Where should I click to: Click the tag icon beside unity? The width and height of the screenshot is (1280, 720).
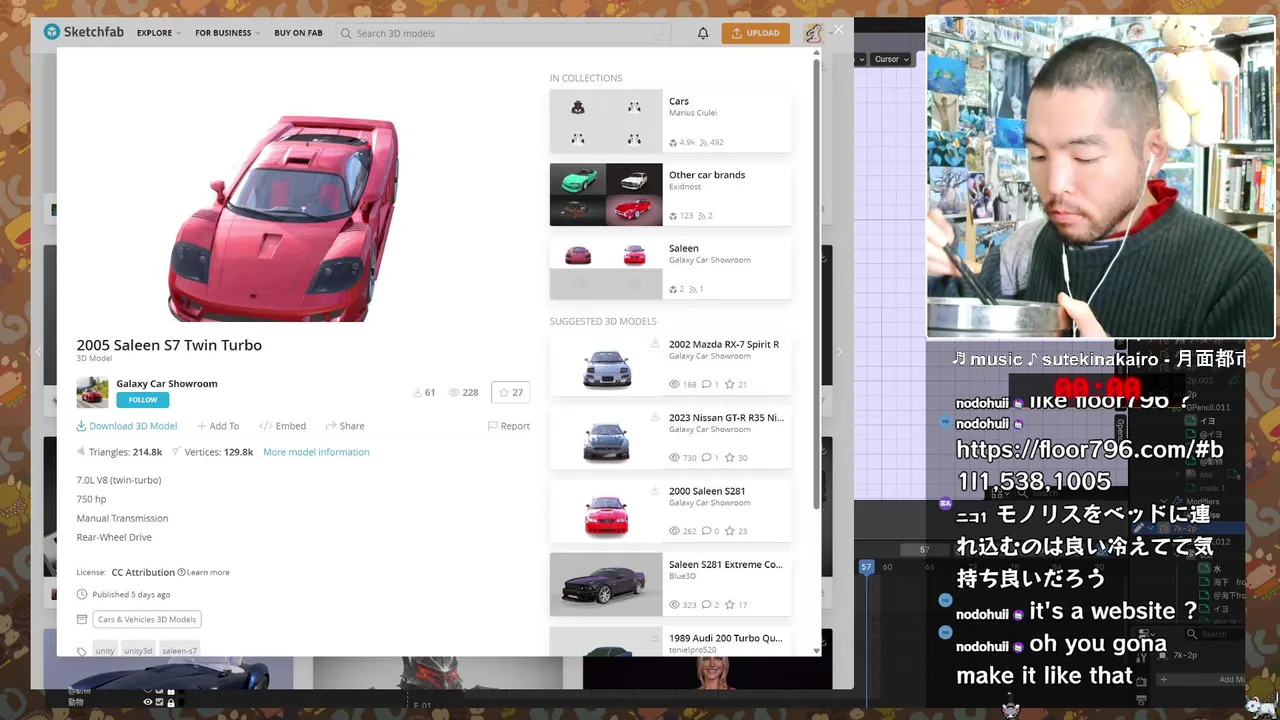coord(82,651)
